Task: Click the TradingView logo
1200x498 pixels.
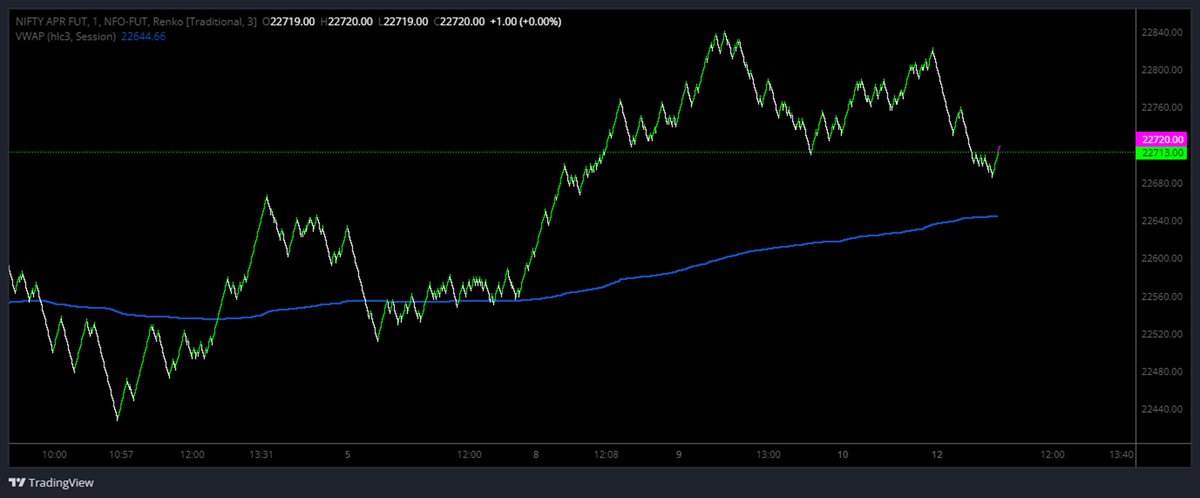Action: point(49,483)
